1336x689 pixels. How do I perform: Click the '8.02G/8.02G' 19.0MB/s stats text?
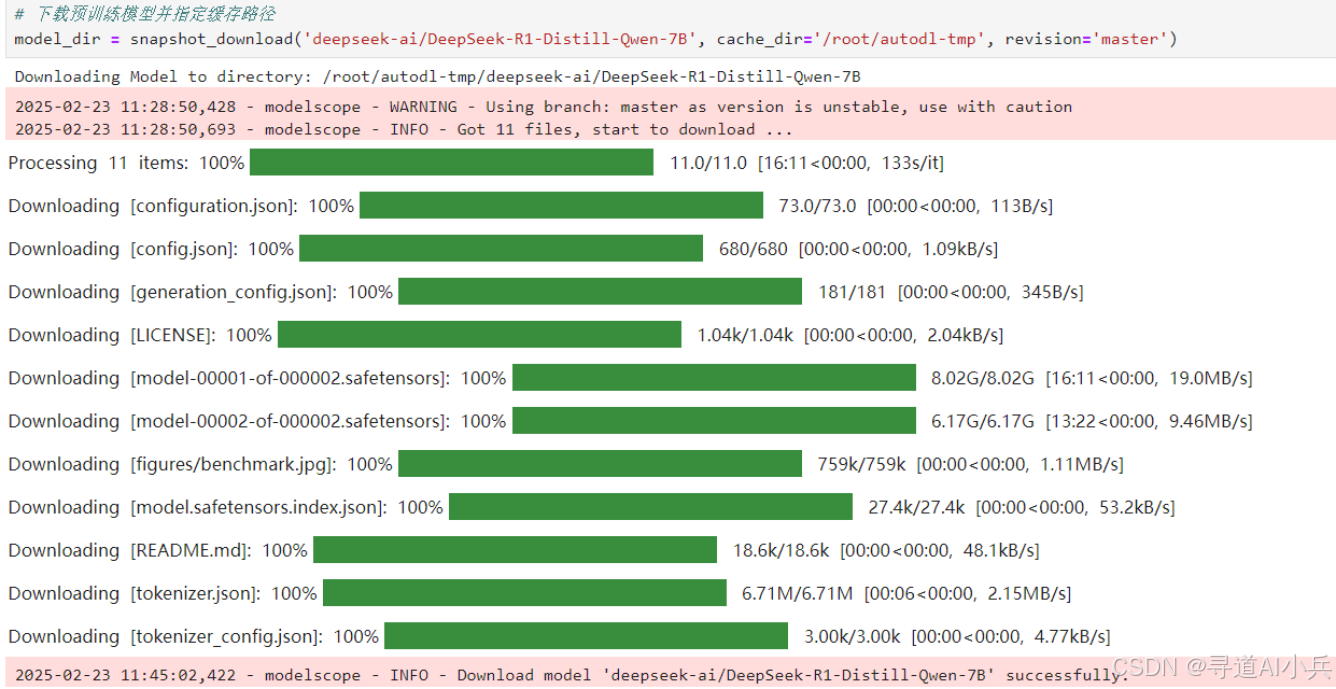(x=1092, y=378)
